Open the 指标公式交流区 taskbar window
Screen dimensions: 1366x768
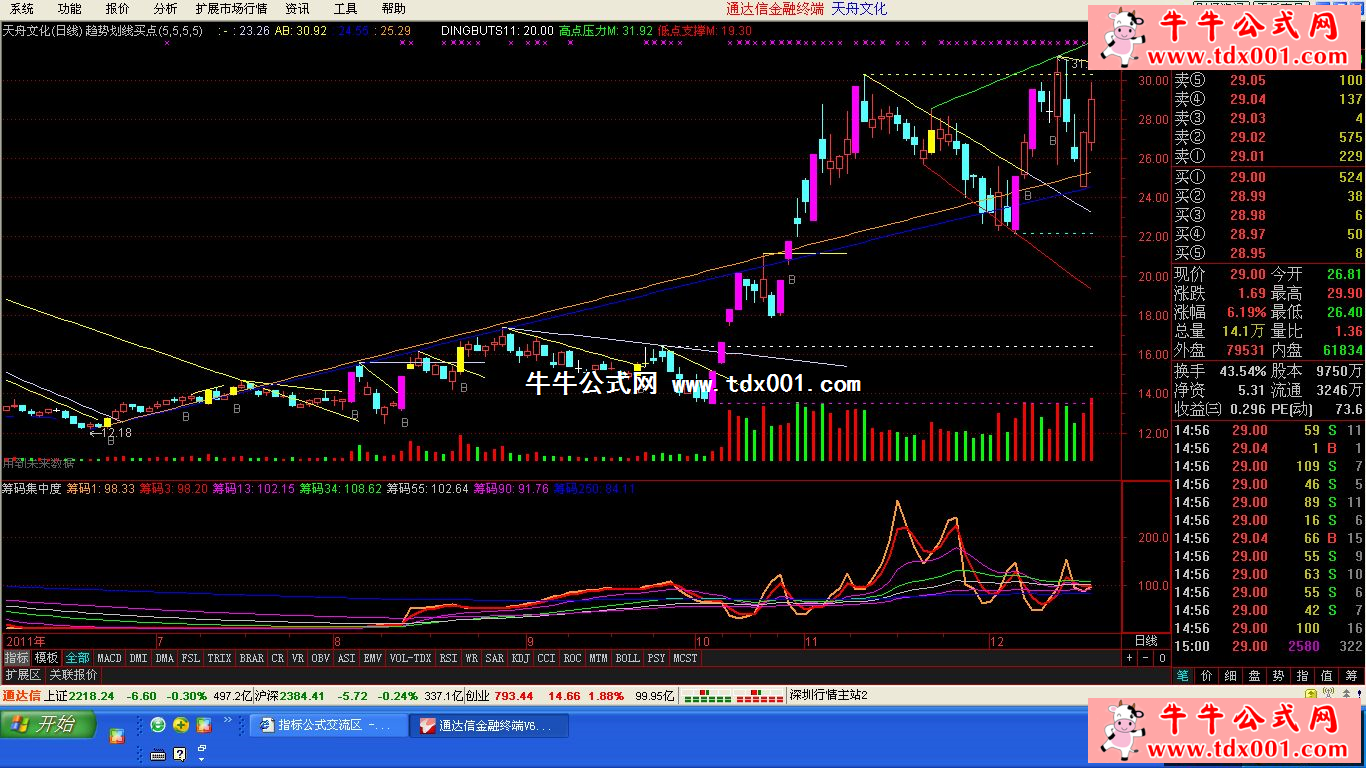click(x=328, y=725)
